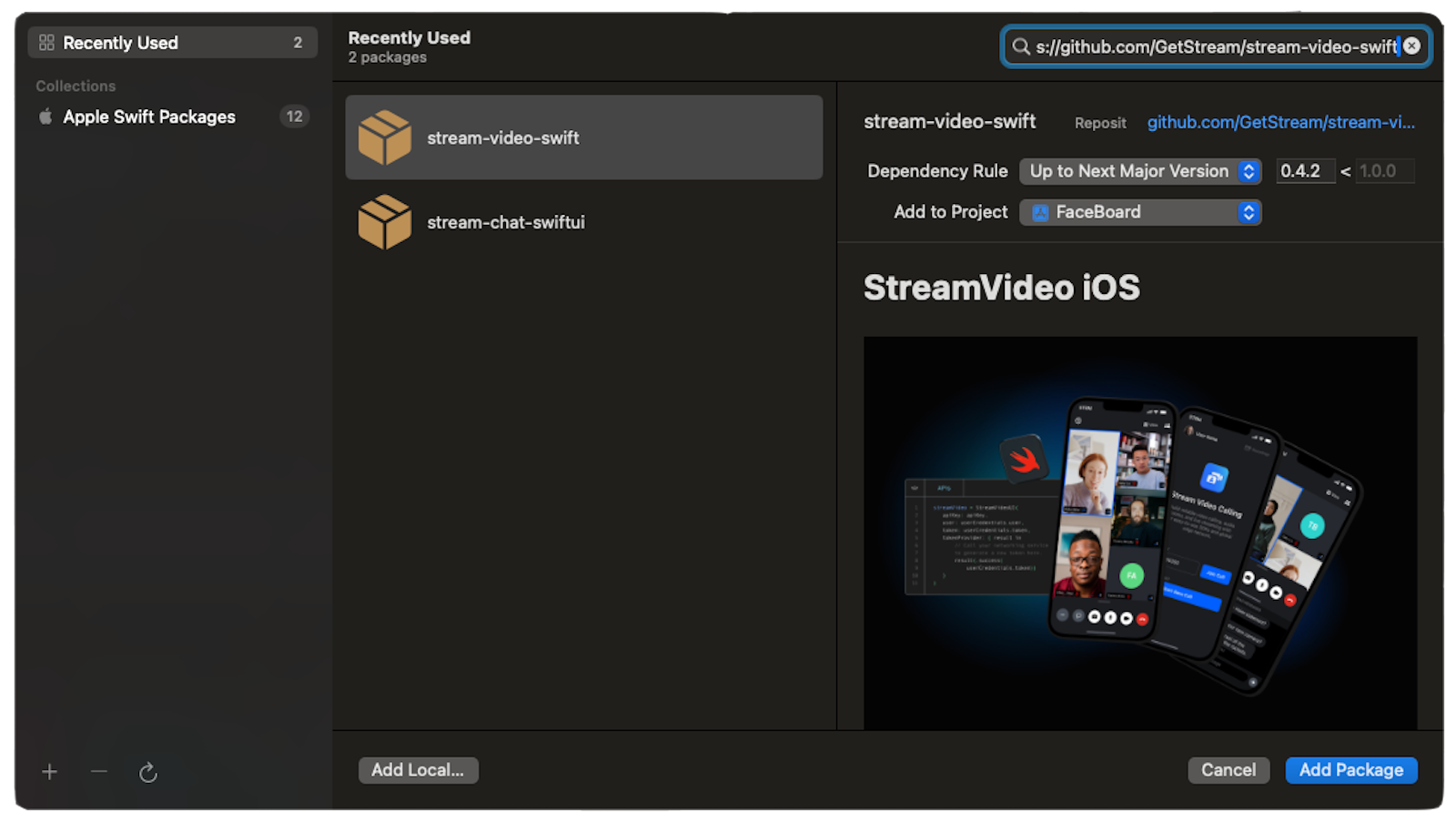Select the stream-video-swift package box icon

click(x=386, y=137)
